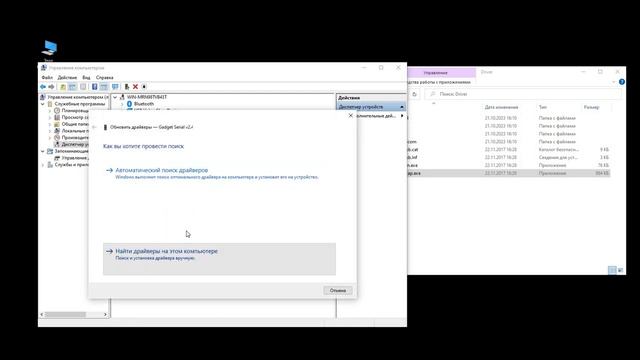Screen dimensions: 640x360
Task: Collapse the Диспетчер устройств actions section arrow
Action: (x=402, y=107)
